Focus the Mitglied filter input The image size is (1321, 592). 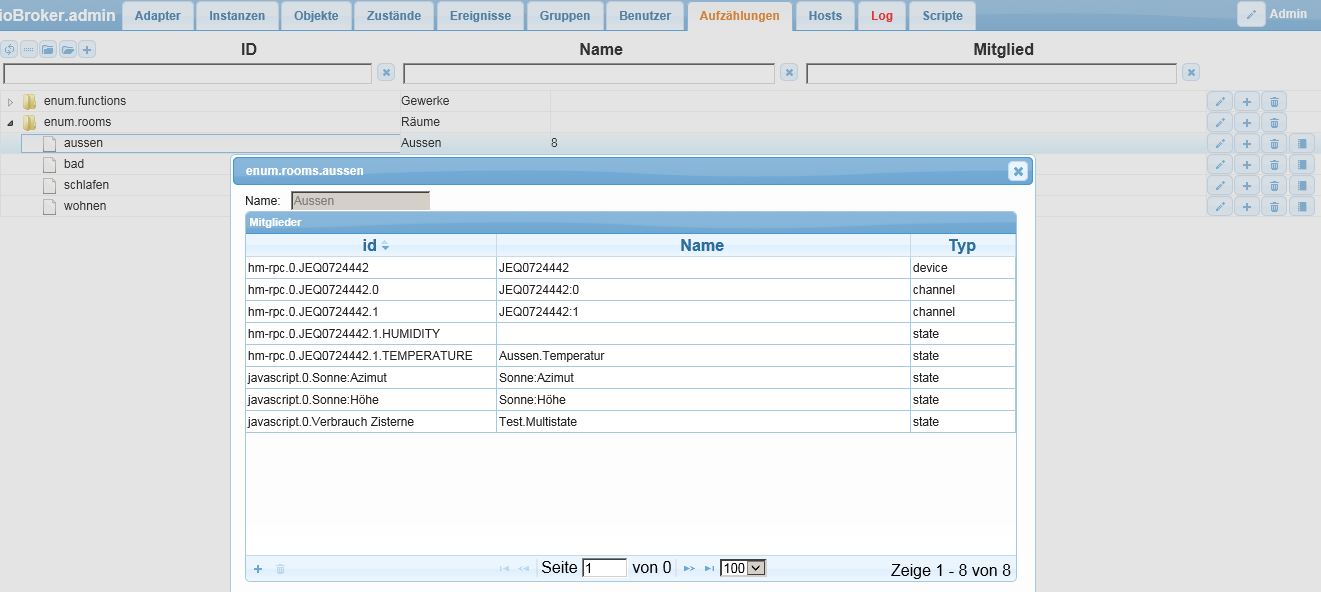tap(992, 73)
